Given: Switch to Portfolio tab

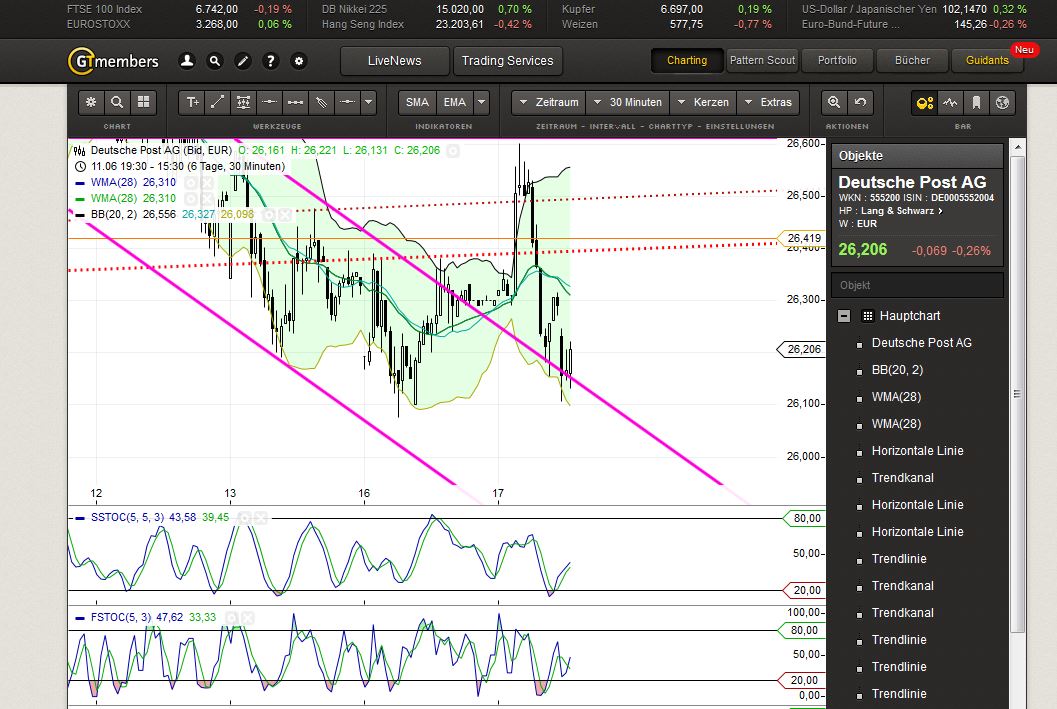Looking at the screenshot, I should click(837, 61).
